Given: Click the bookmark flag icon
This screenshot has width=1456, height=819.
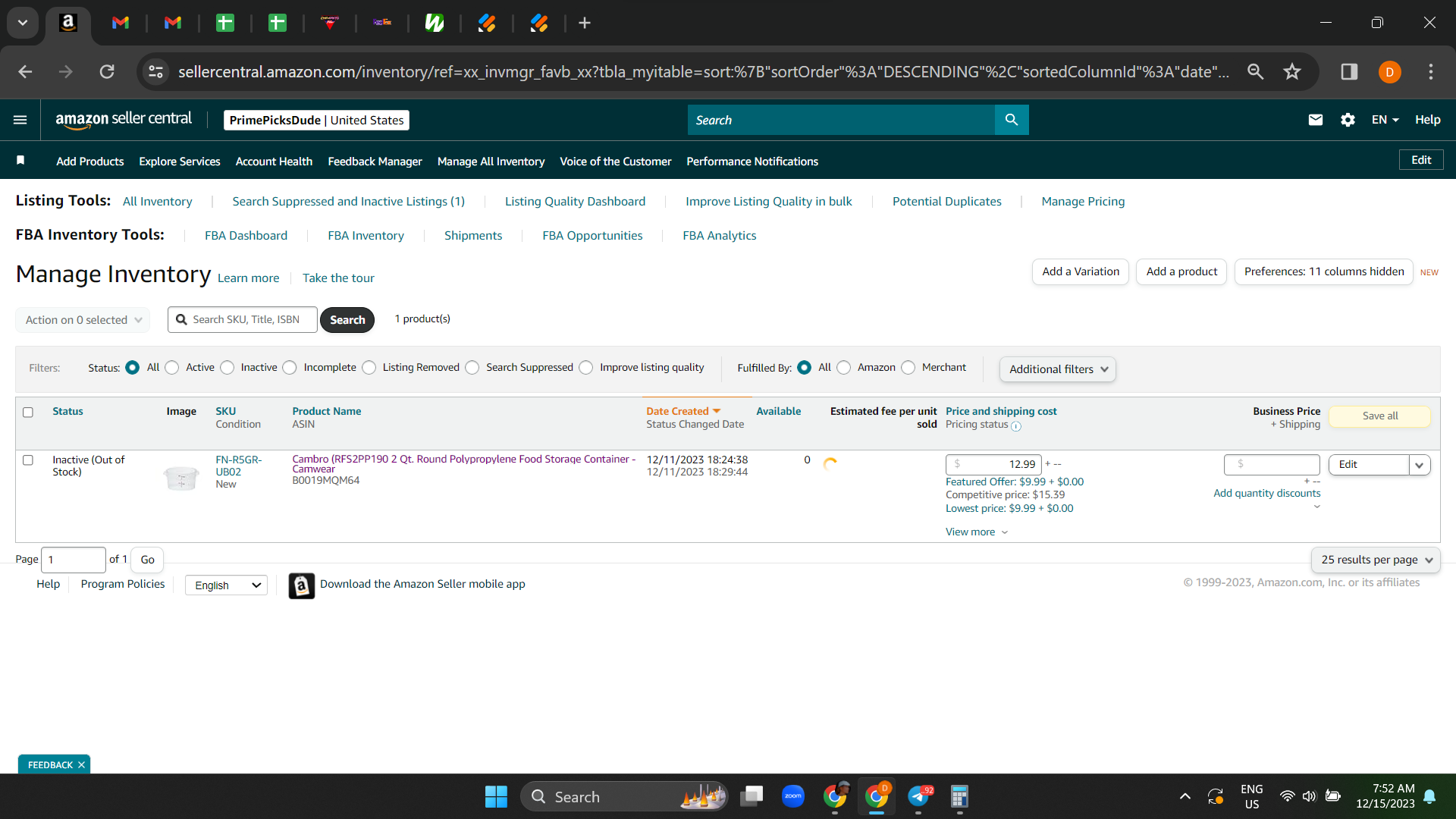Looking at the screenshot, I should (x=20, y=160).
